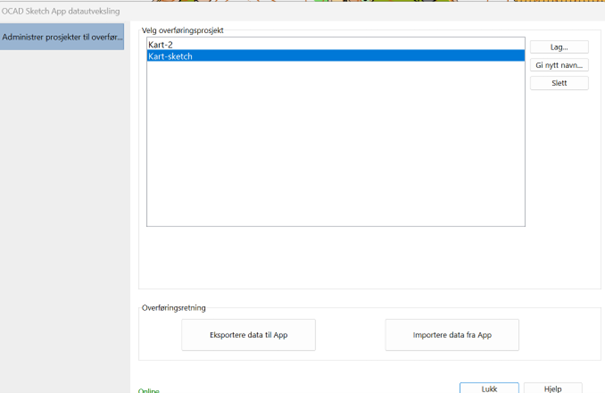Viewport: 605px width, 393px height.
Task: Select the Kart-sketch project row
Action: click(336, 56)
